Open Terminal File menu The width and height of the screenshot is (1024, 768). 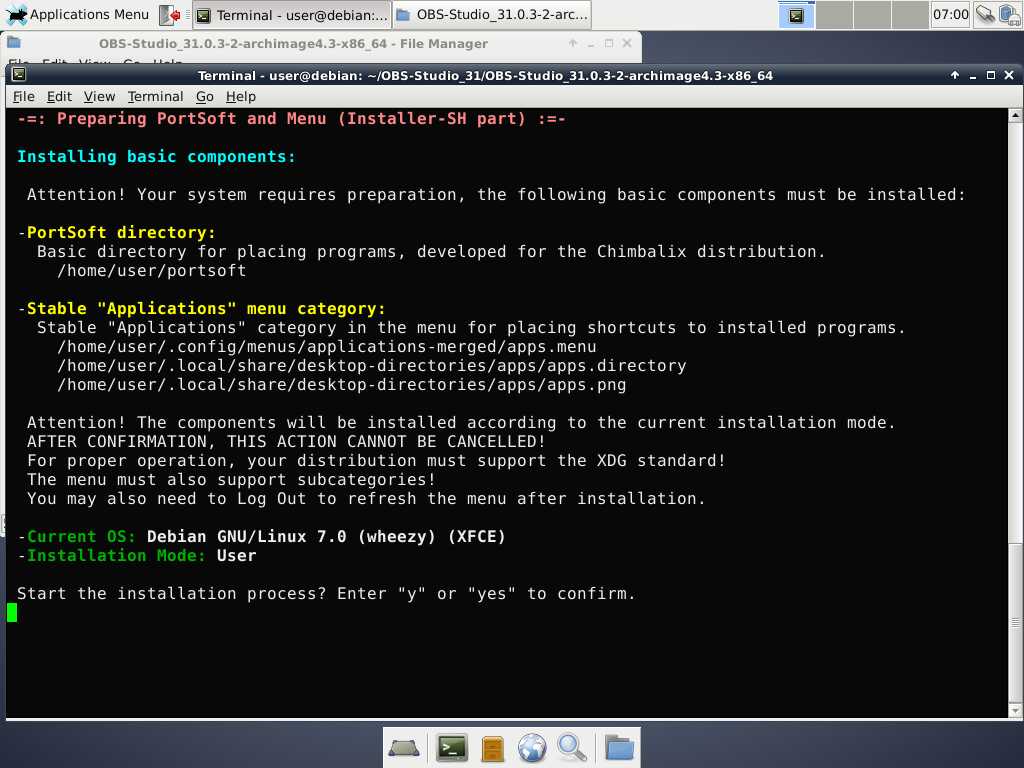(24, 97)
